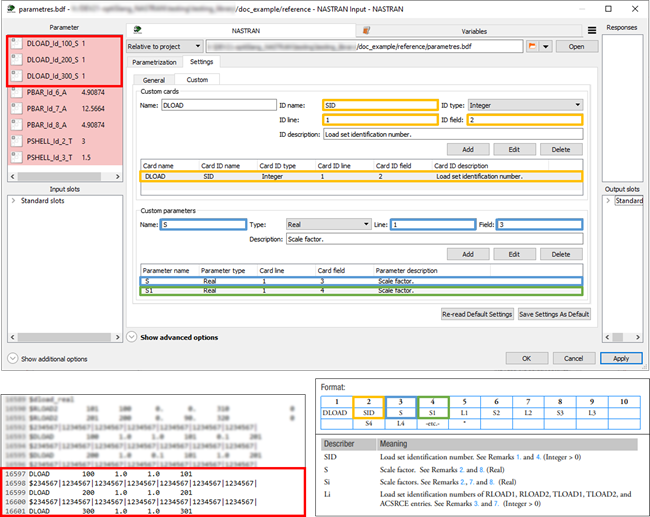Click the ID line input field
Screen dimensions: 650x517
click(380, 120)
